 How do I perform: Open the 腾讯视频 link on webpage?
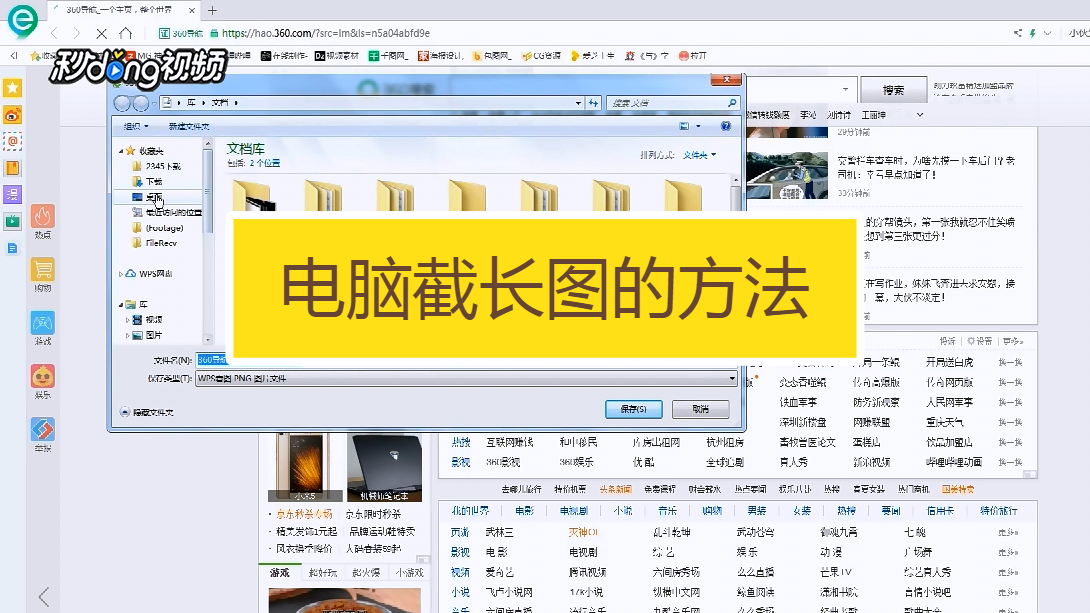click(587, 572)
